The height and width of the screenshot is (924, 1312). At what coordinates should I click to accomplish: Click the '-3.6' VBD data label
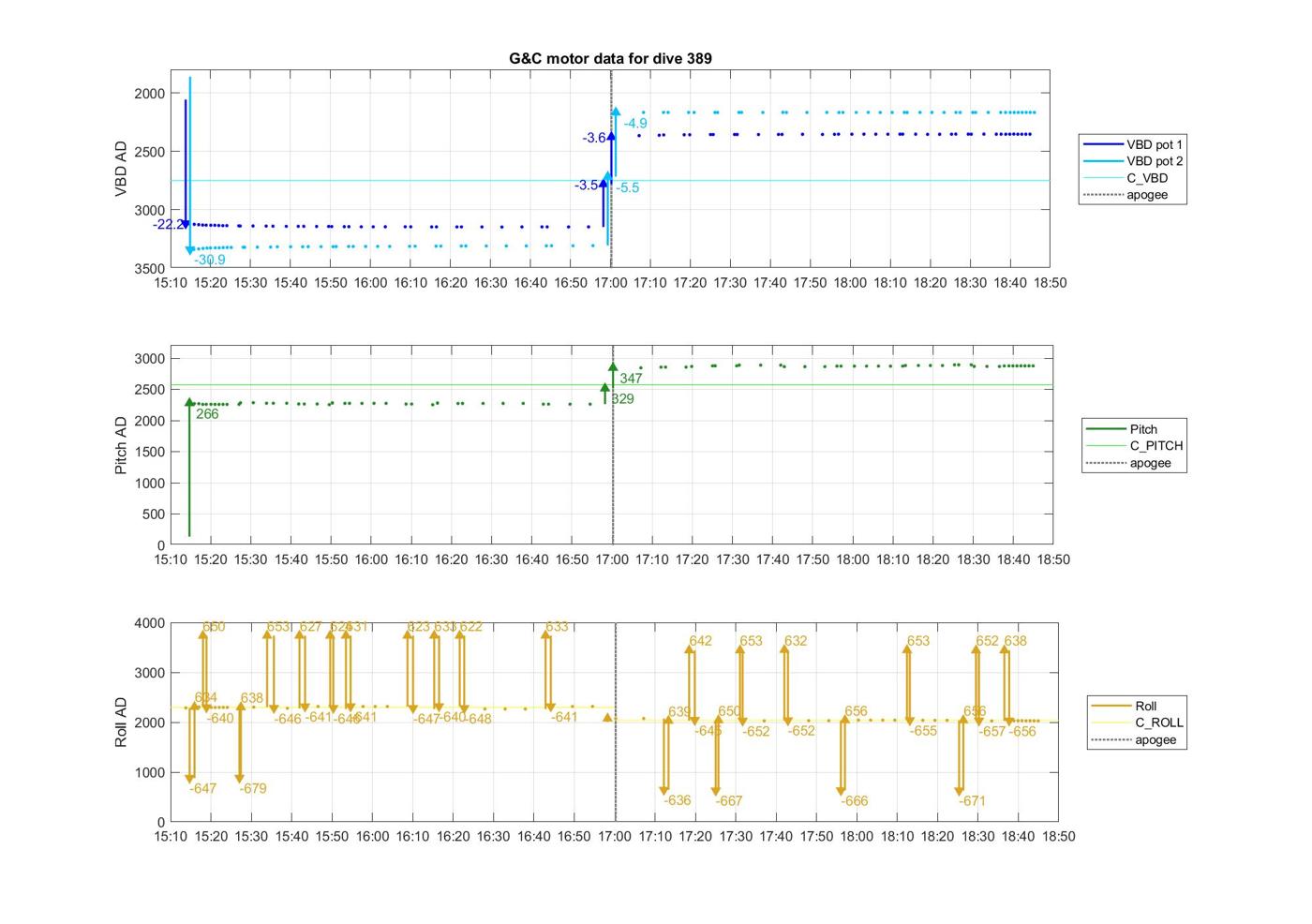[x=594, y=138]
